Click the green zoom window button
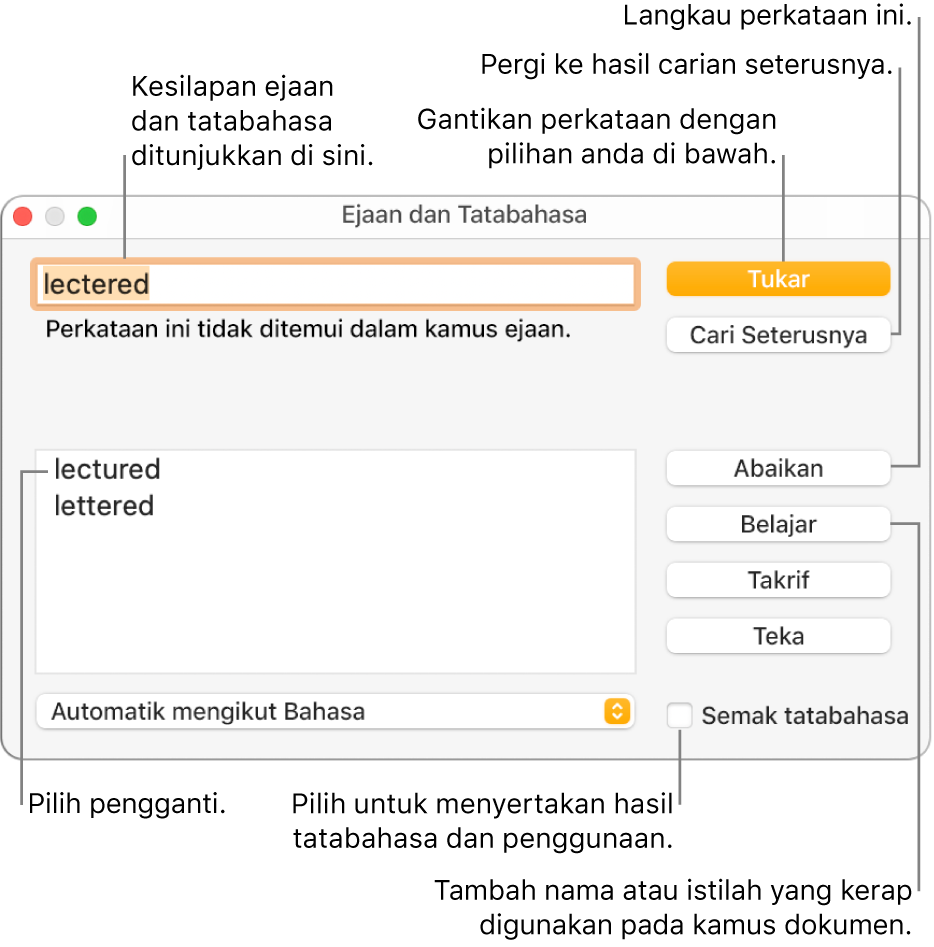 (87, 216)
